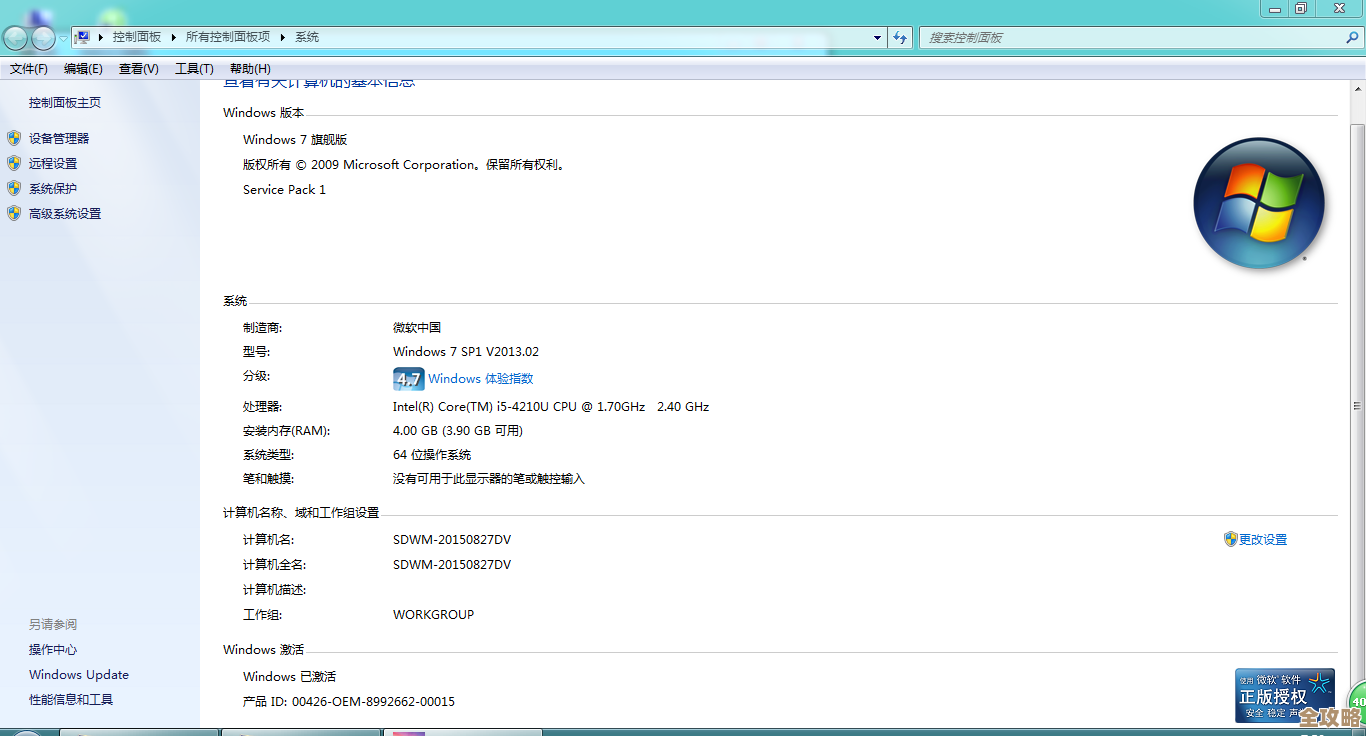Click into the 搜索控制面板 search field

click(x=1130, y=37)
